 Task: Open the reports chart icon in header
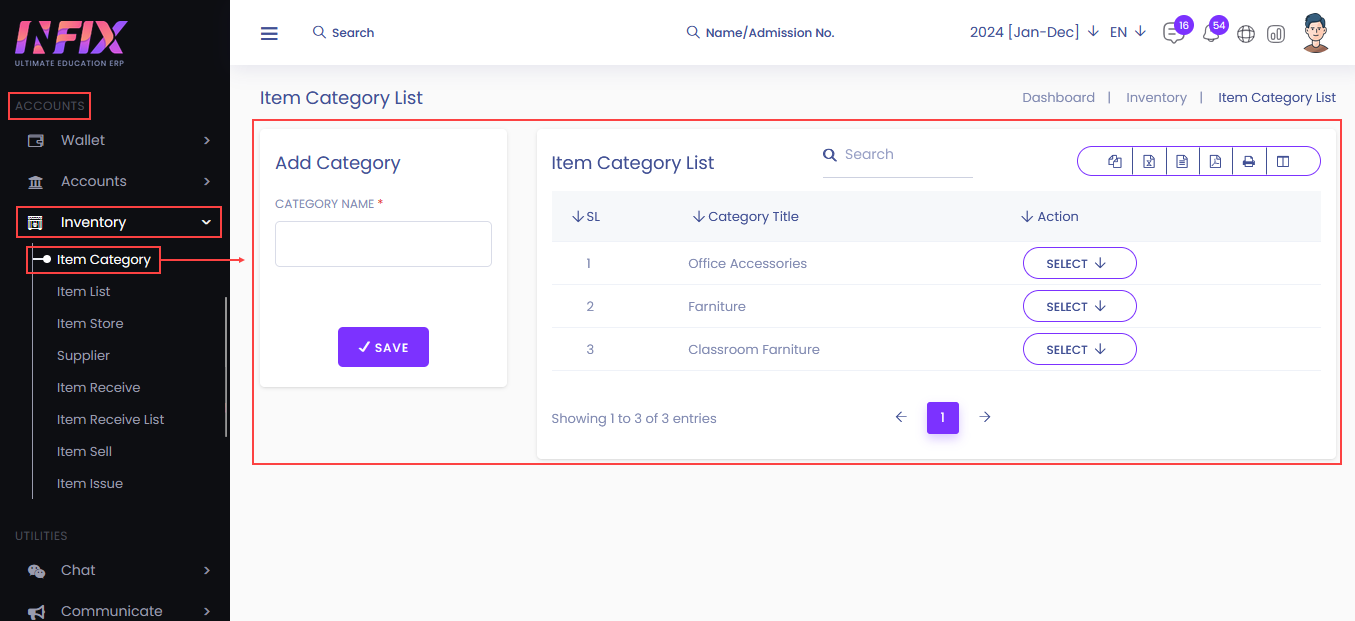coord(1276,34)
